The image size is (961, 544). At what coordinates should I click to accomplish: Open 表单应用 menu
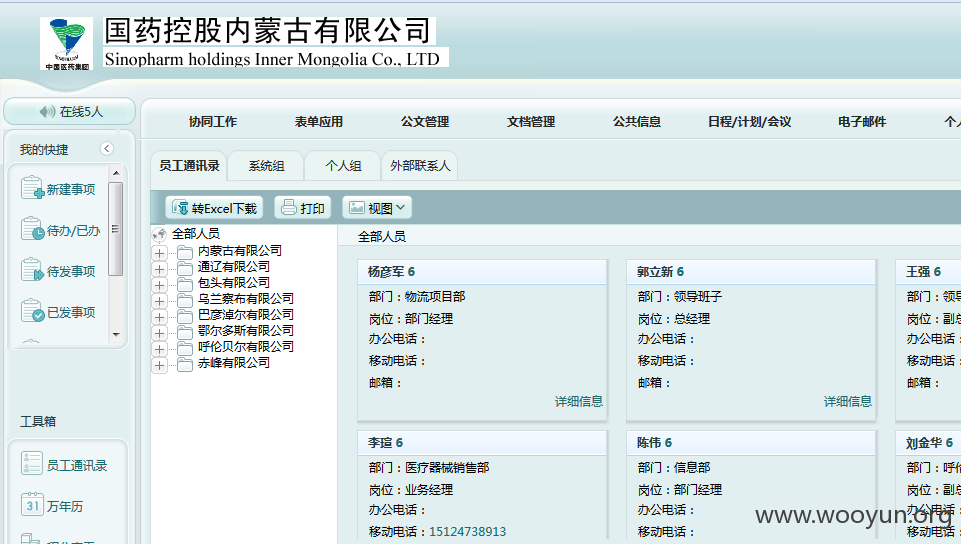(x=319, y=121)
